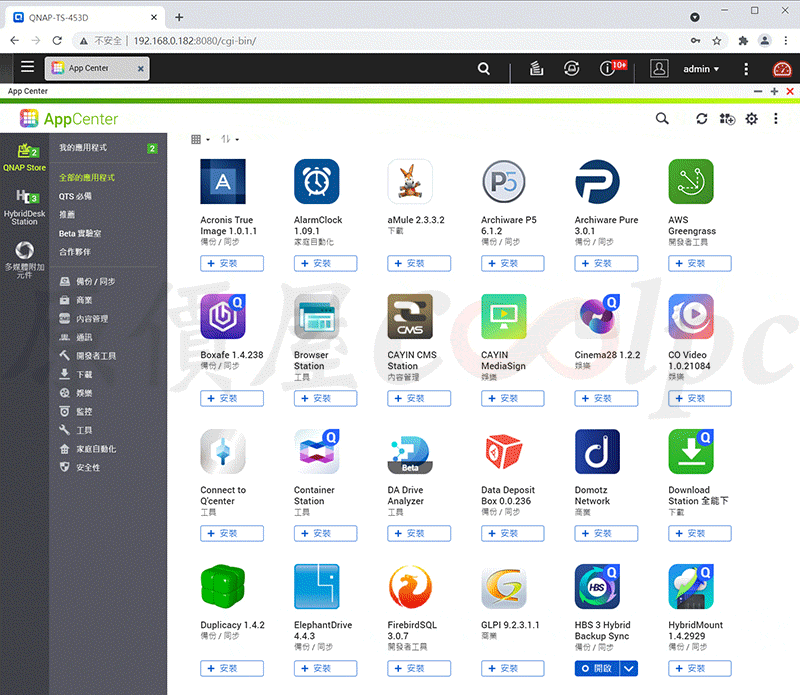Install ElephantDrive 4.4.3
This screenshot has height=695, width=800.
(x=326, y=668)
